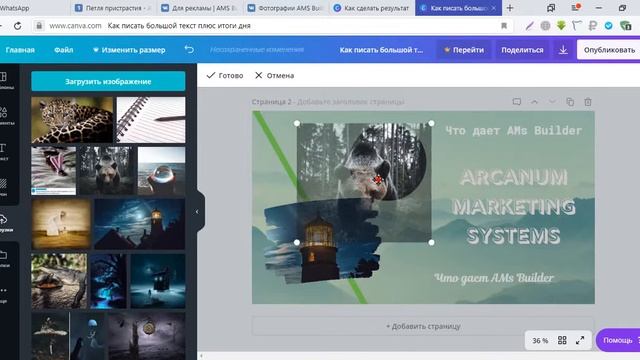The width and height of the screenshot is (640, 360).
Task: Delete page with the trash icon
Action: [588, 102]
